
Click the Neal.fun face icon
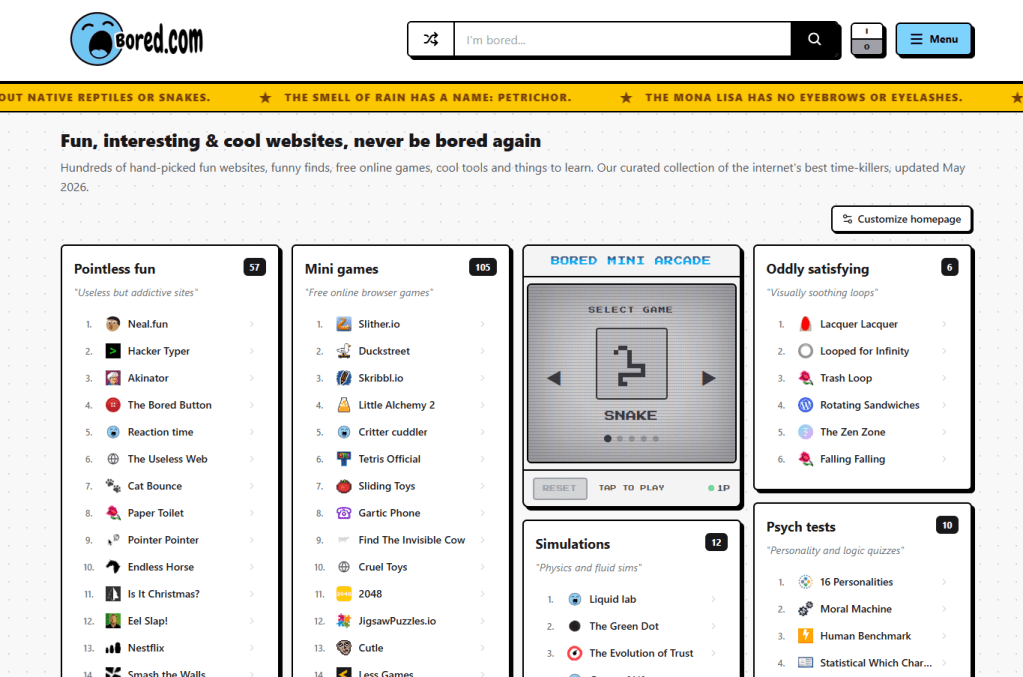tap(113, 323)
